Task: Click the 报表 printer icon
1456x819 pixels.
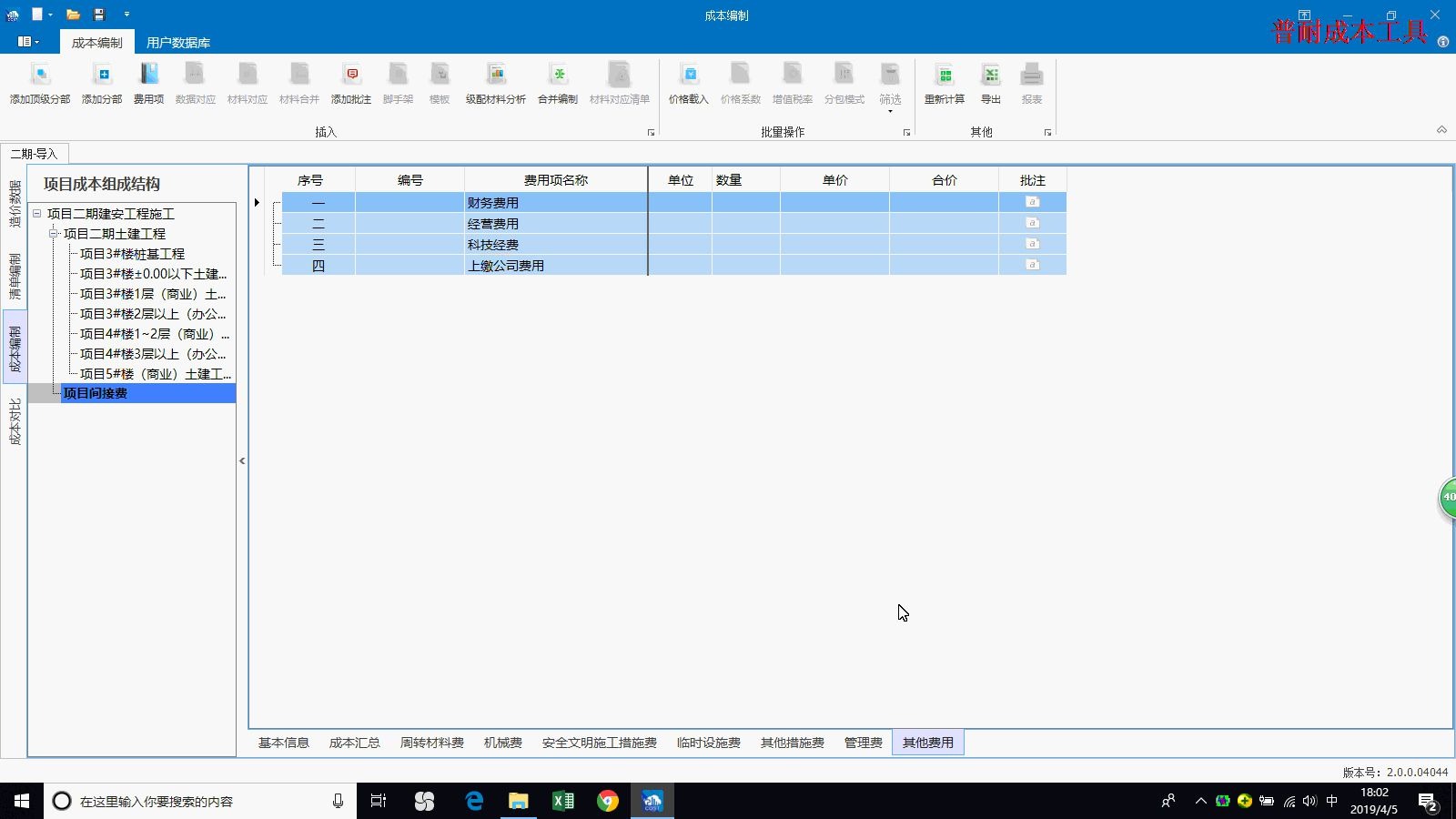Action: point(1032,75)
